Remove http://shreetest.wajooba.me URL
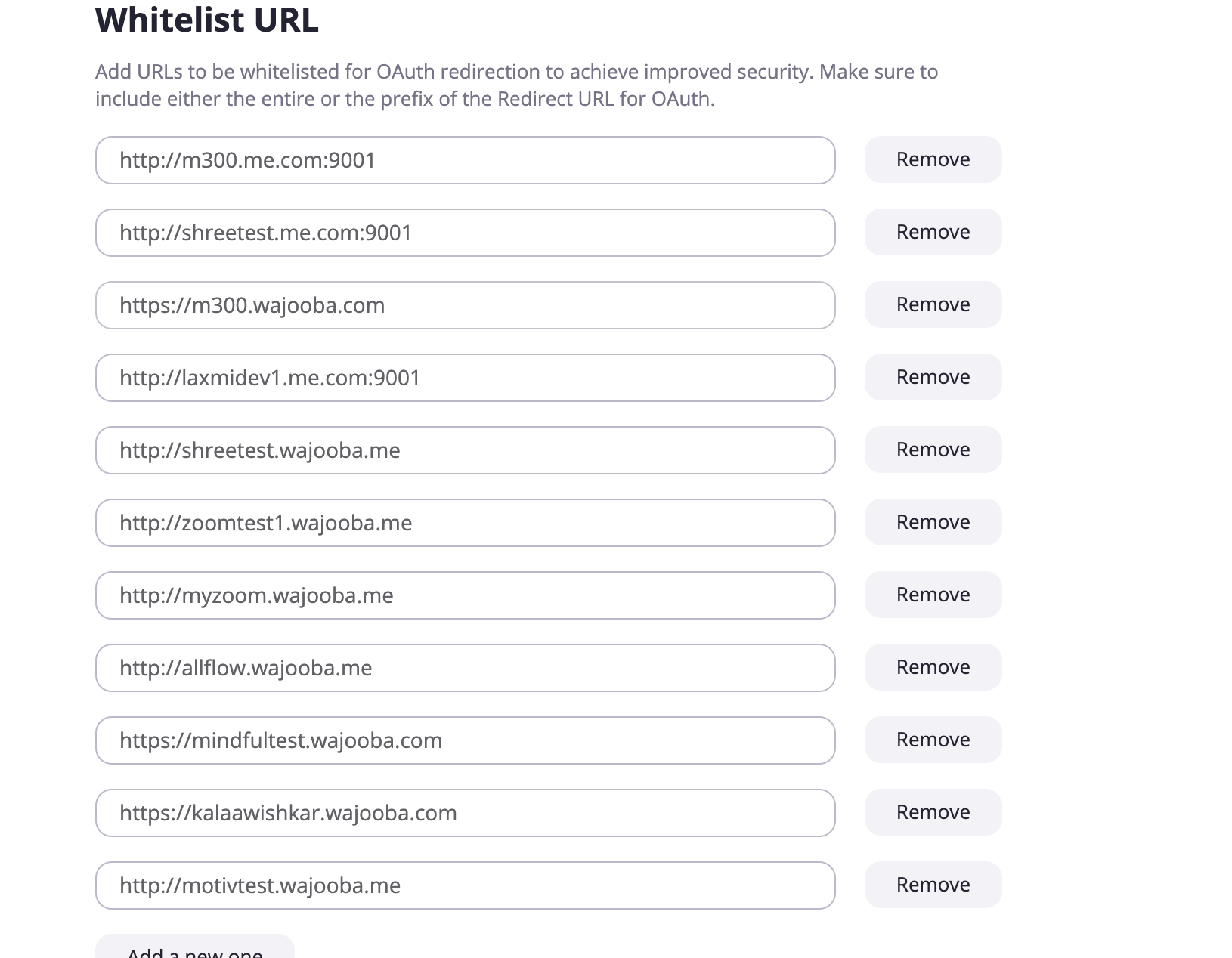The width and height of the screenshot is (1232, 958). tap(933, 450)
